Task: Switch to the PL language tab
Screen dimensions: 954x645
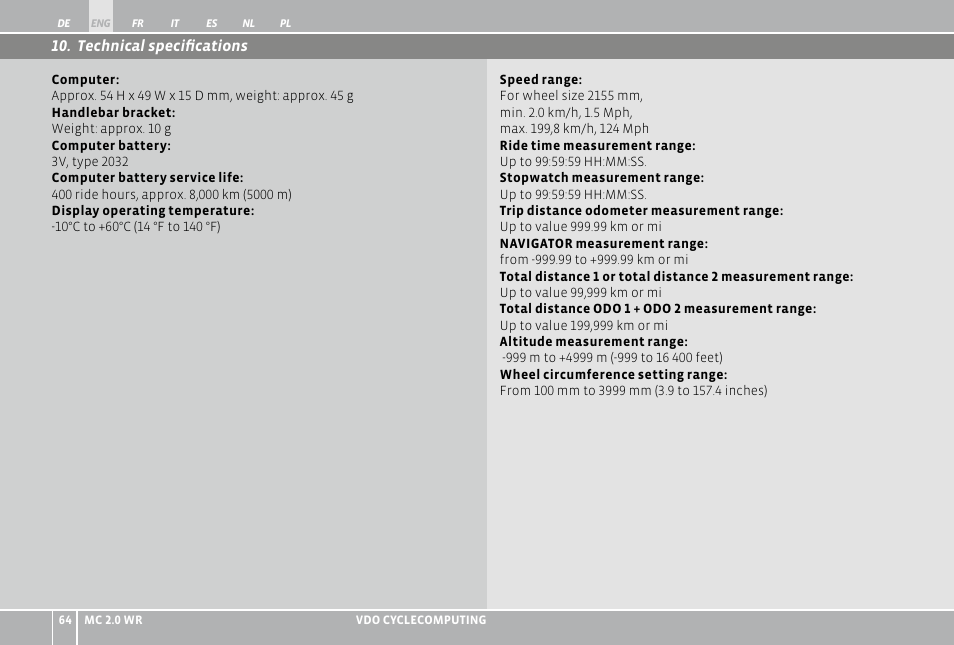Action: coord(285,23)
